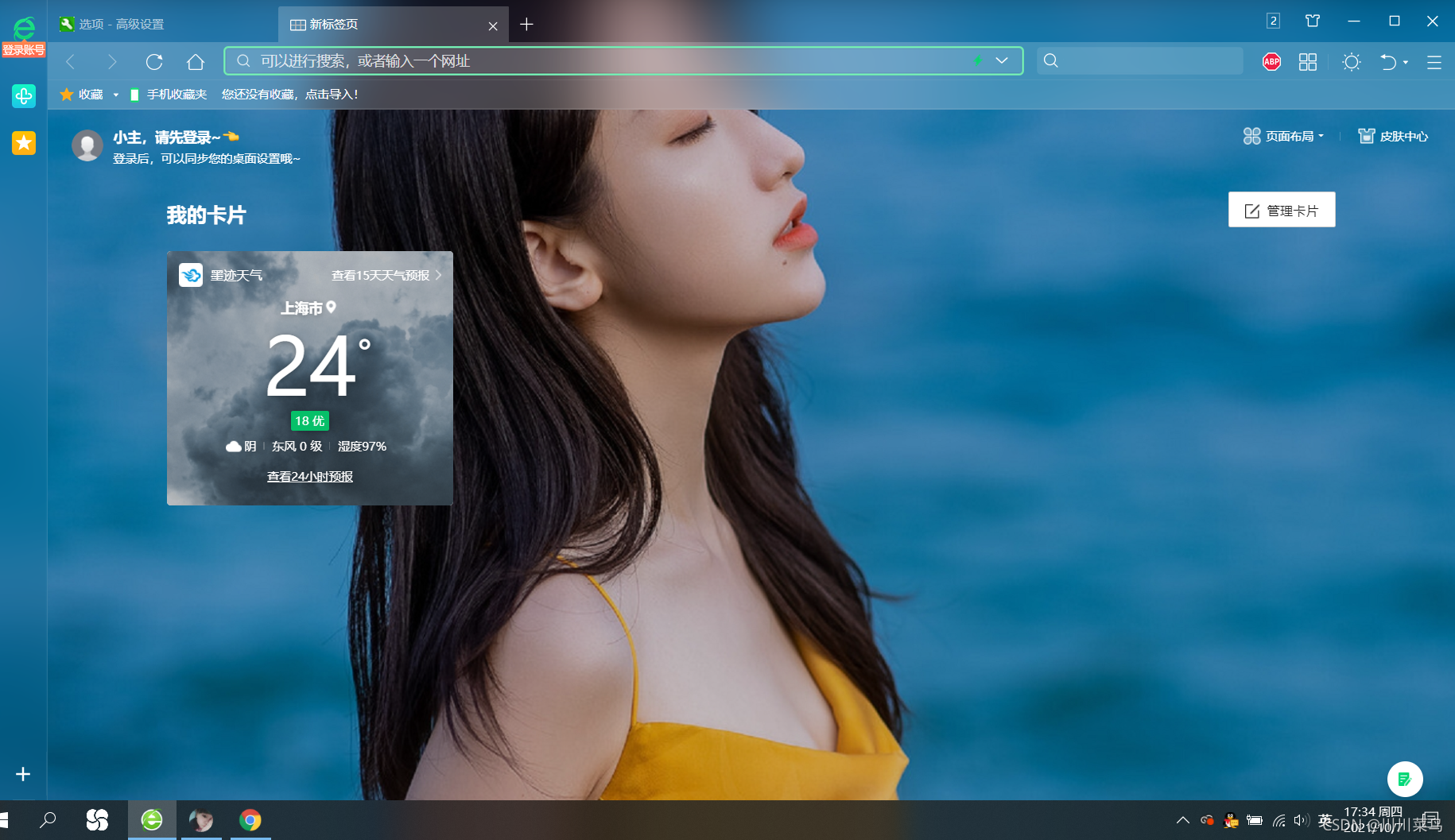
Task: Click the 登录账号 login badge
Action: tap(24, 50)
